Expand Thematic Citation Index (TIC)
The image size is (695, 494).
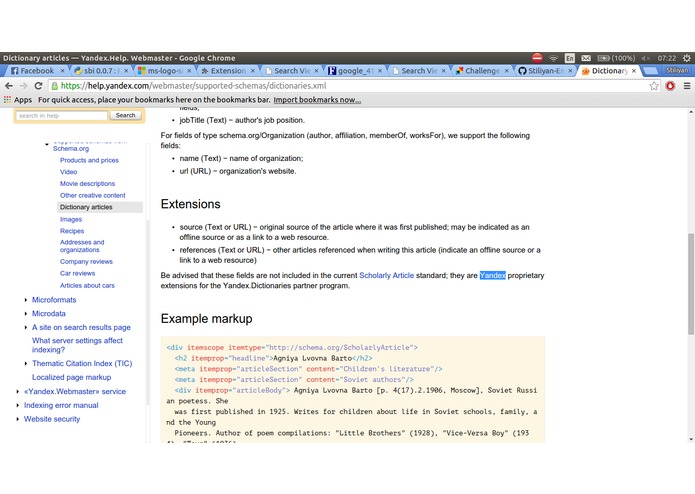pyautogui.click(x=25, y=364)
